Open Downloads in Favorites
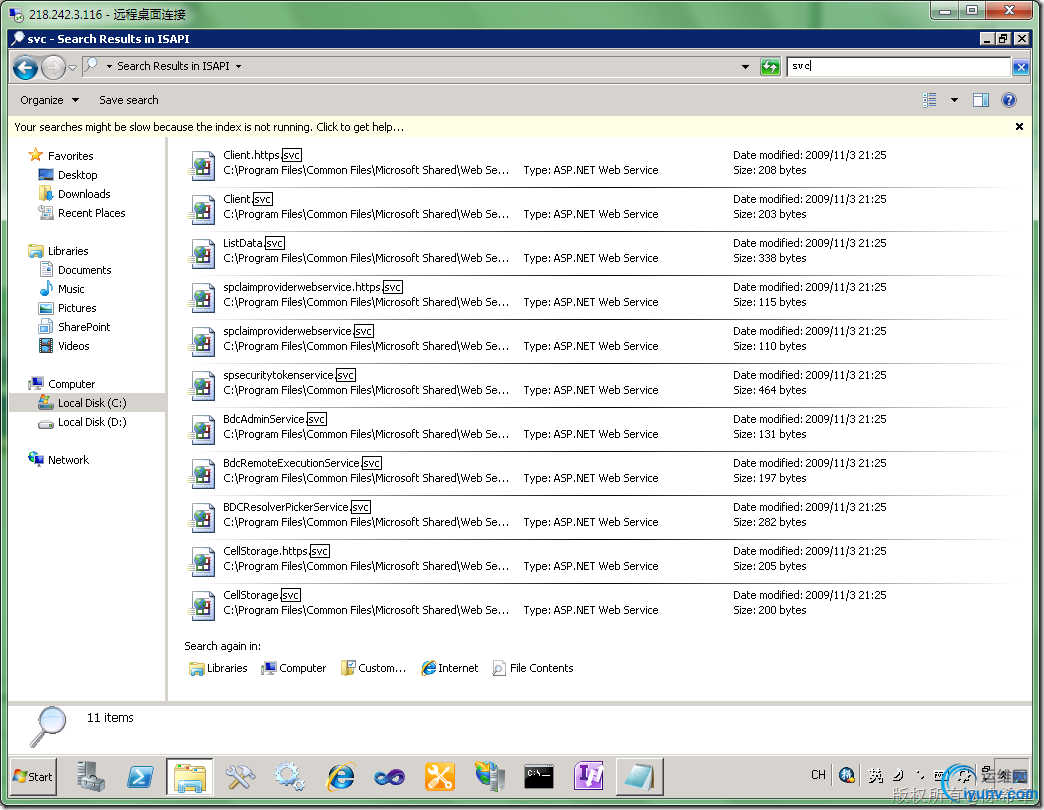This screenshot has height=810, width=1044. click(x=75, y=194)
